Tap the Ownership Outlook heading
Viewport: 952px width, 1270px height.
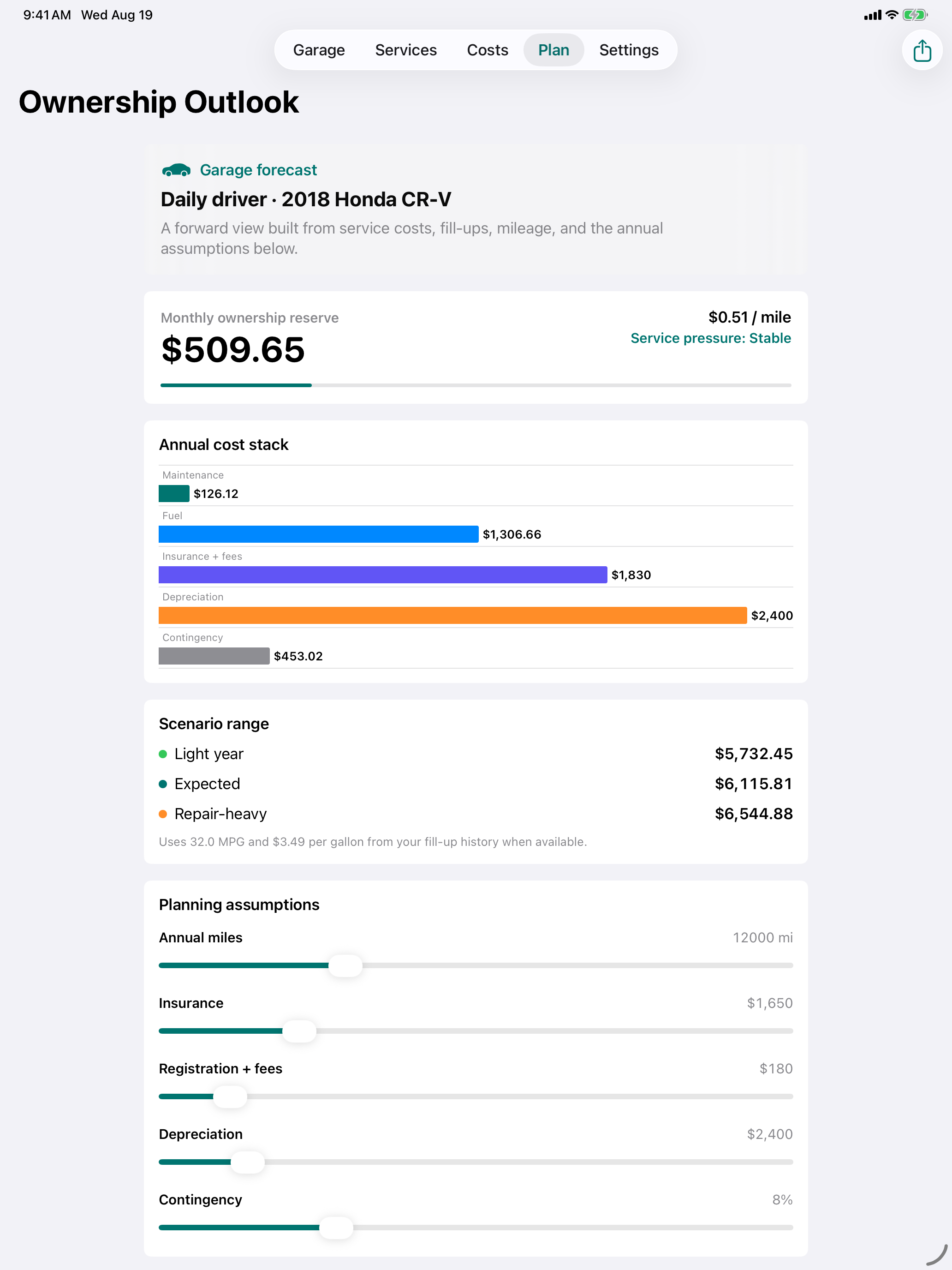pos(159,102)
